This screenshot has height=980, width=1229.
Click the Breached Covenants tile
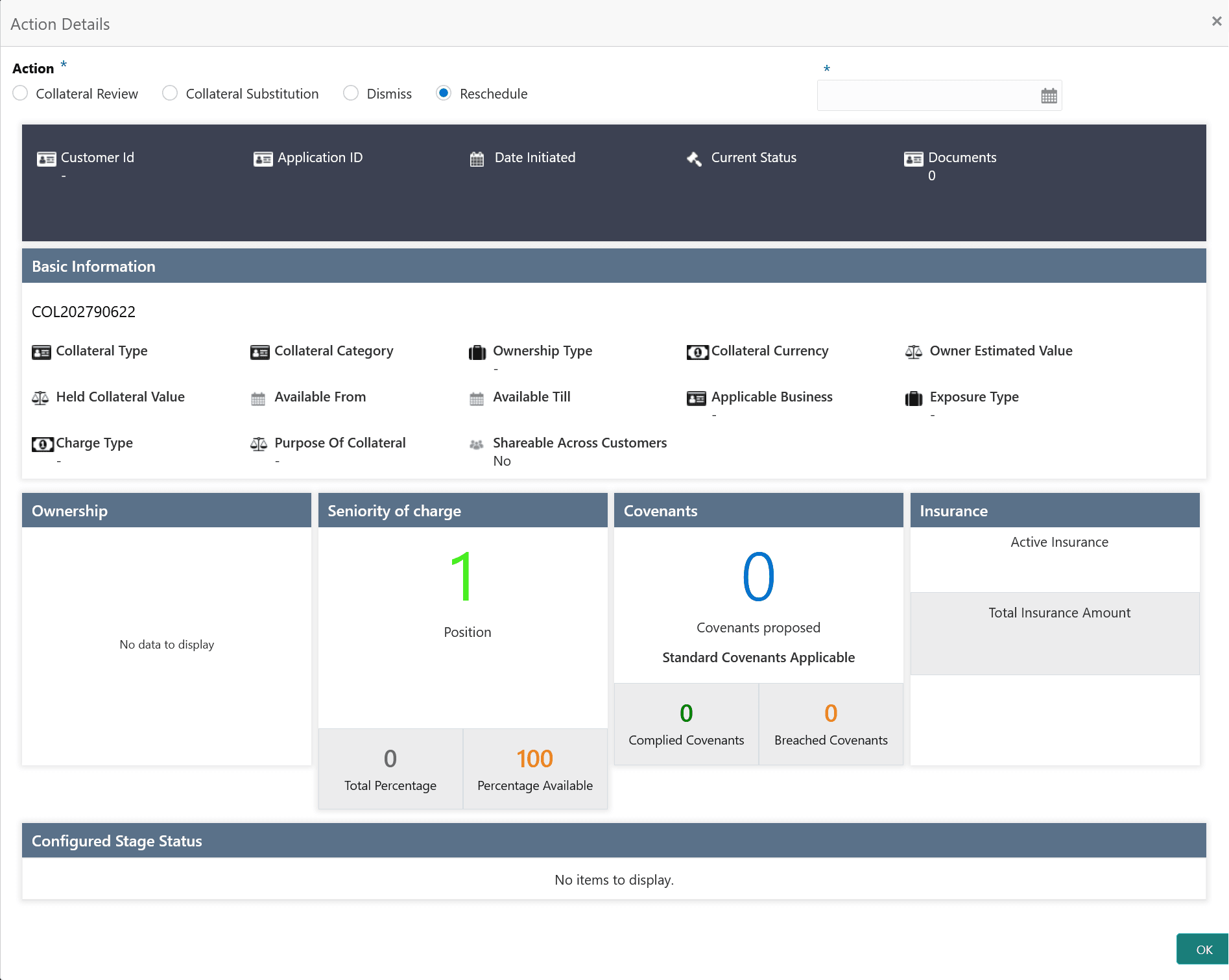[831, 724]
